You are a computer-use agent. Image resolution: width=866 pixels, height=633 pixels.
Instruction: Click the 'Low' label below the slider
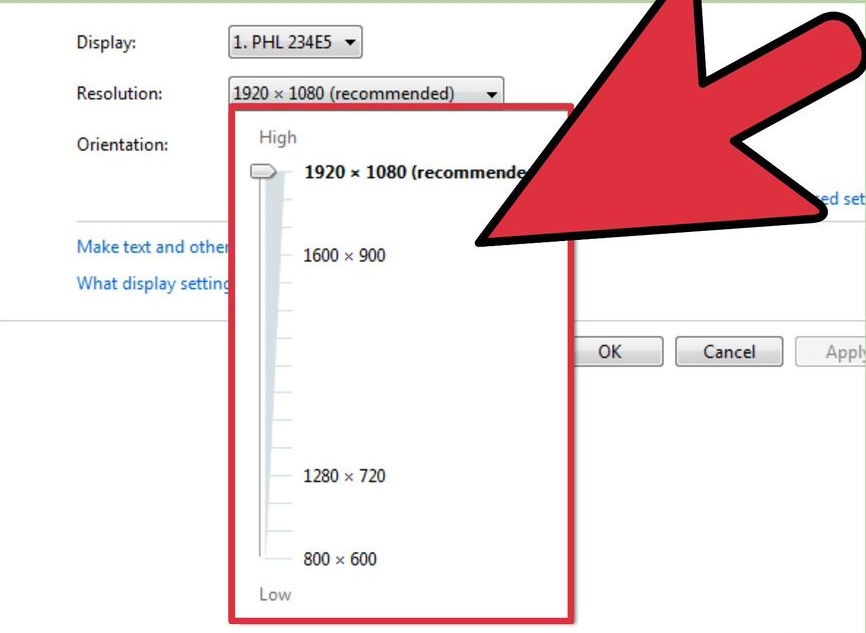[275, 594]
